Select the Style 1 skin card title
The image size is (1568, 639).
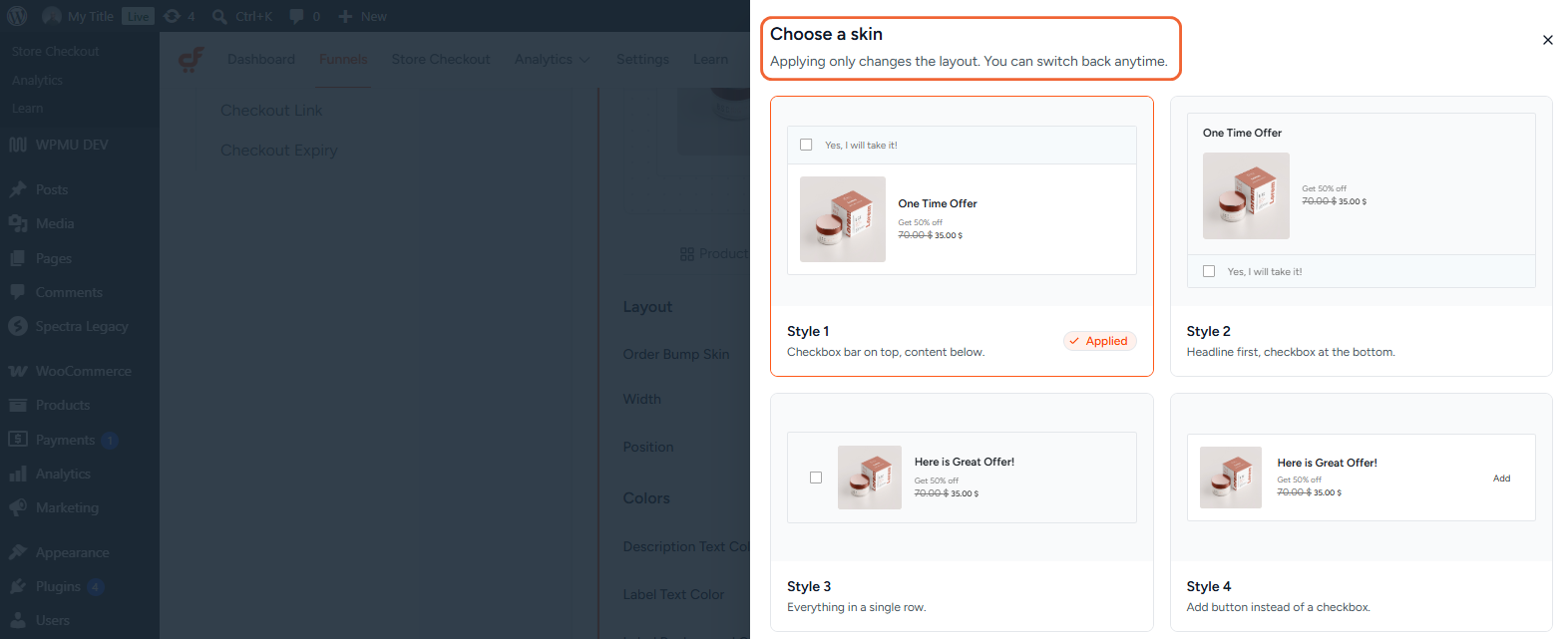tap(808, 331)
